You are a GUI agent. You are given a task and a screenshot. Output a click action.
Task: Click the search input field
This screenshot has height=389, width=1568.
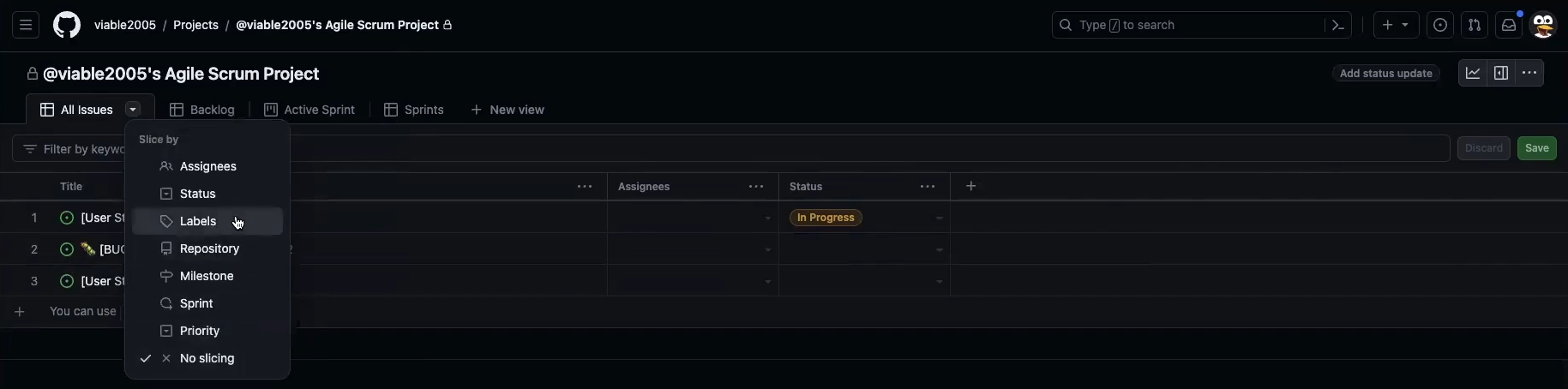pos(1192,25)
